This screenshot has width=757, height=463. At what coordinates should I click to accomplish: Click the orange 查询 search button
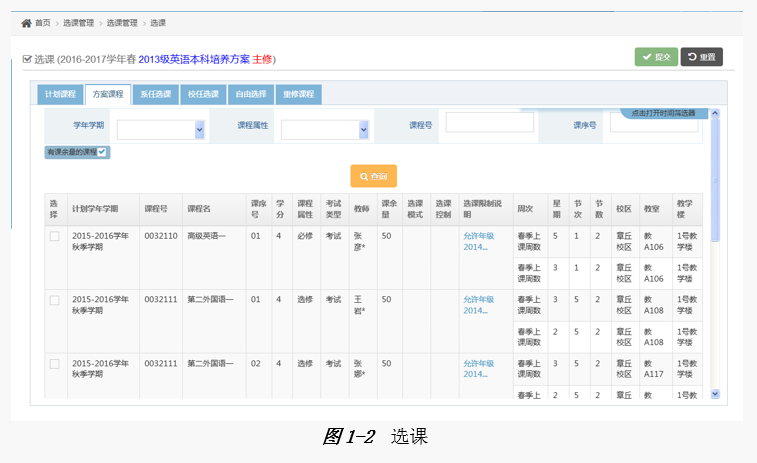[x=373, y=176]
